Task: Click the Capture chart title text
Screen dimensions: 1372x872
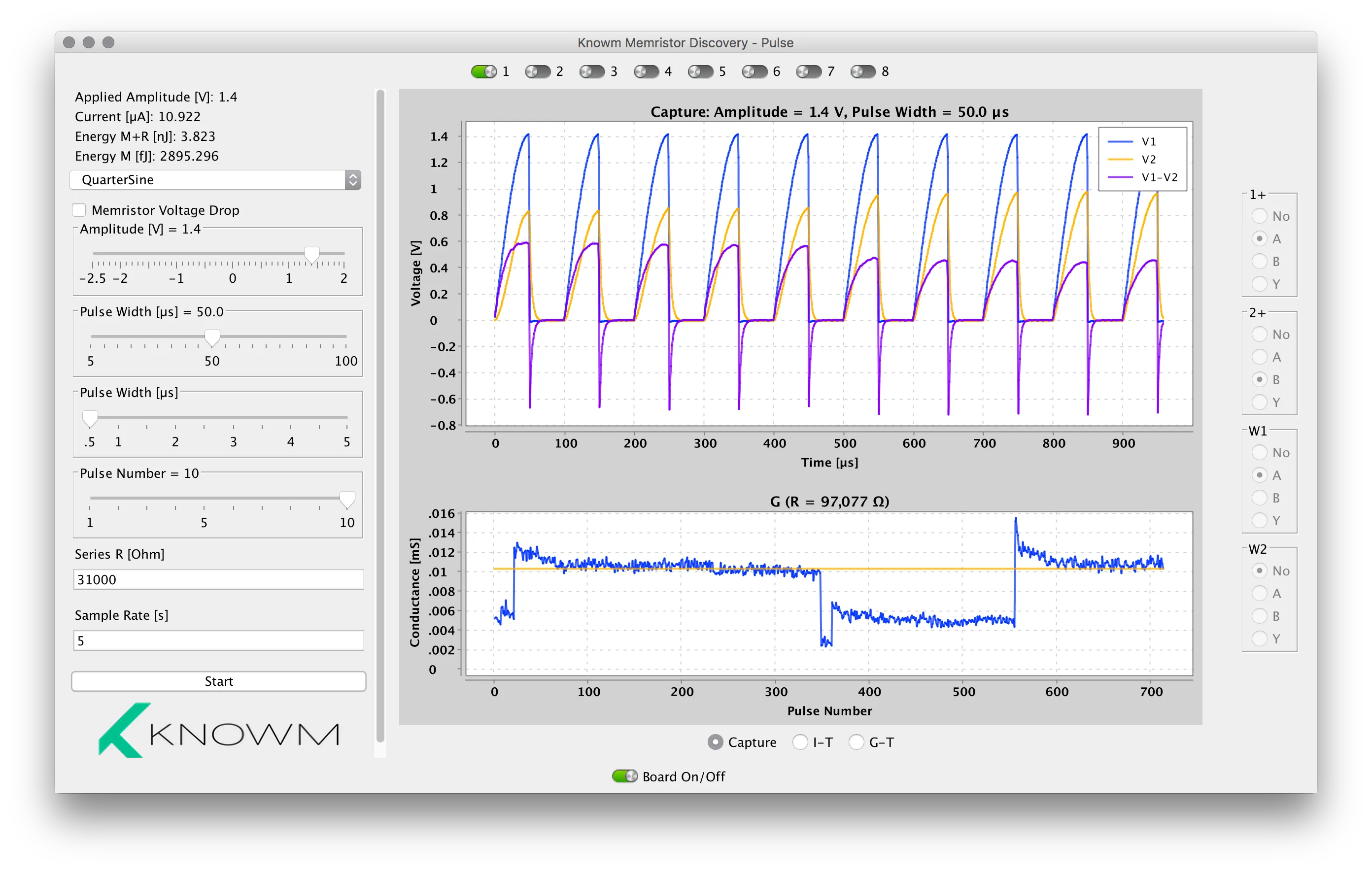Action: tap(829, 112)
